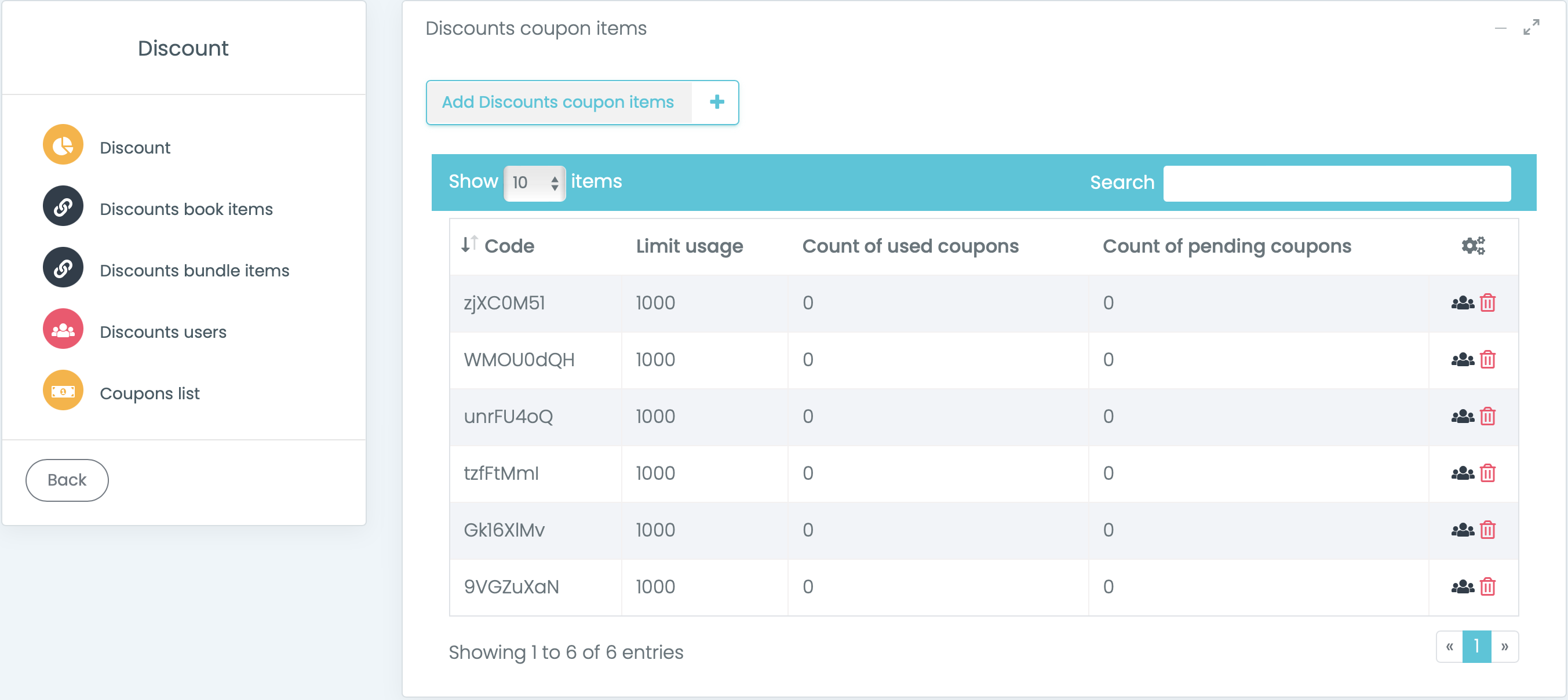Select Coupons list in sidebar
1568x700 pixels.
[x=149, y=393]
